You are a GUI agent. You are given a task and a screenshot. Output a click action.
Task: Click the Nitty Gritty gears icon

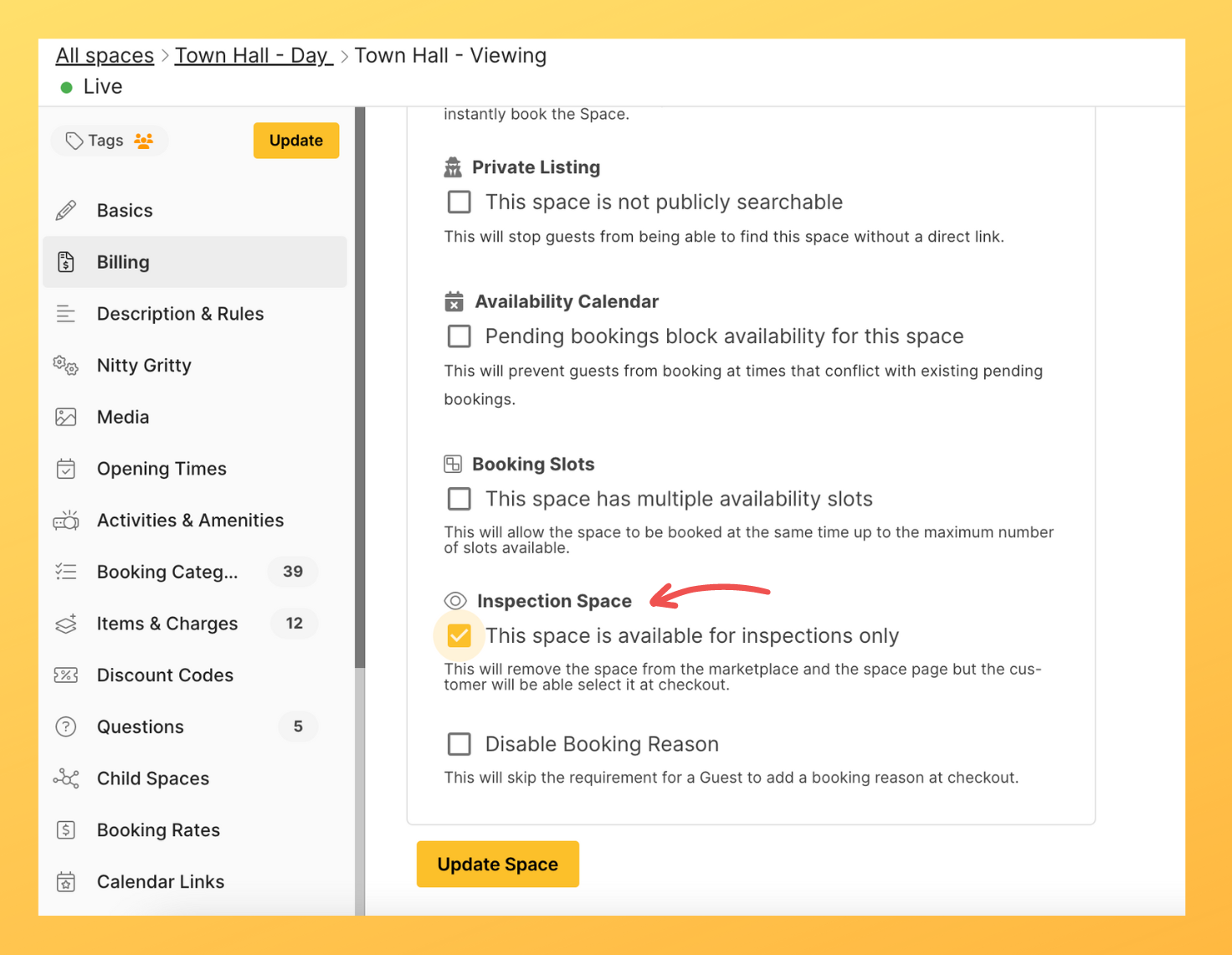(66, 366)
